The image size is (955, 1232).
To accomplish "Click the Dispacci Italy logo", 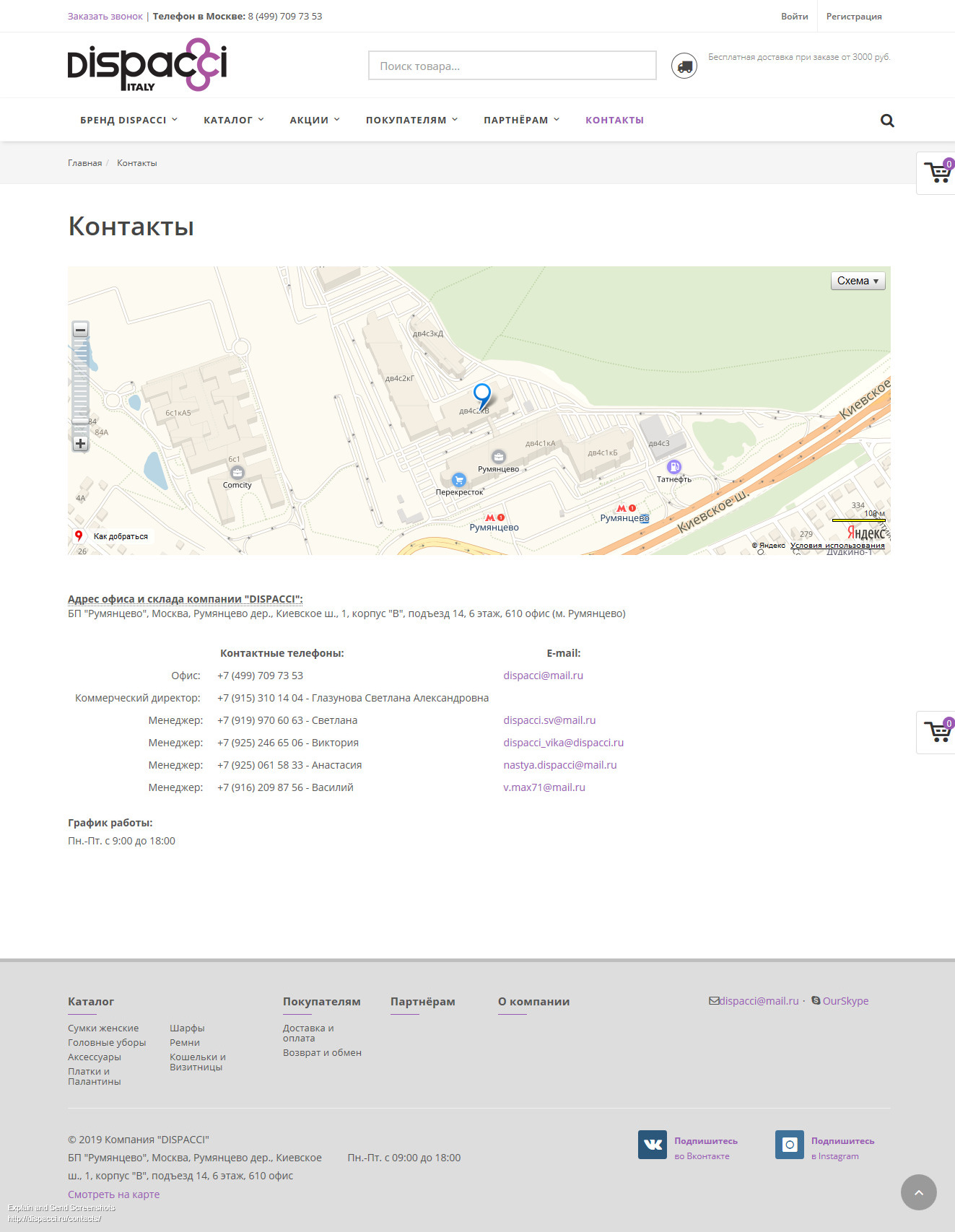I will click(x=147, y=65).
